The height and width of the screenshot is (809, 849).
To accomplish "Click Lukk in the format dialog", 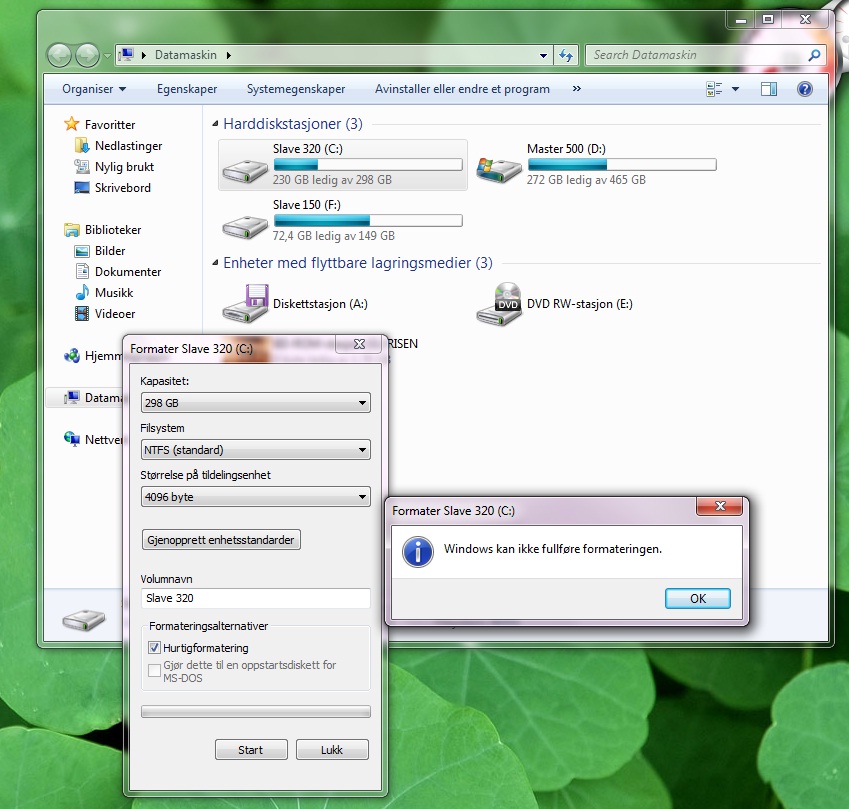I will 332,749.
